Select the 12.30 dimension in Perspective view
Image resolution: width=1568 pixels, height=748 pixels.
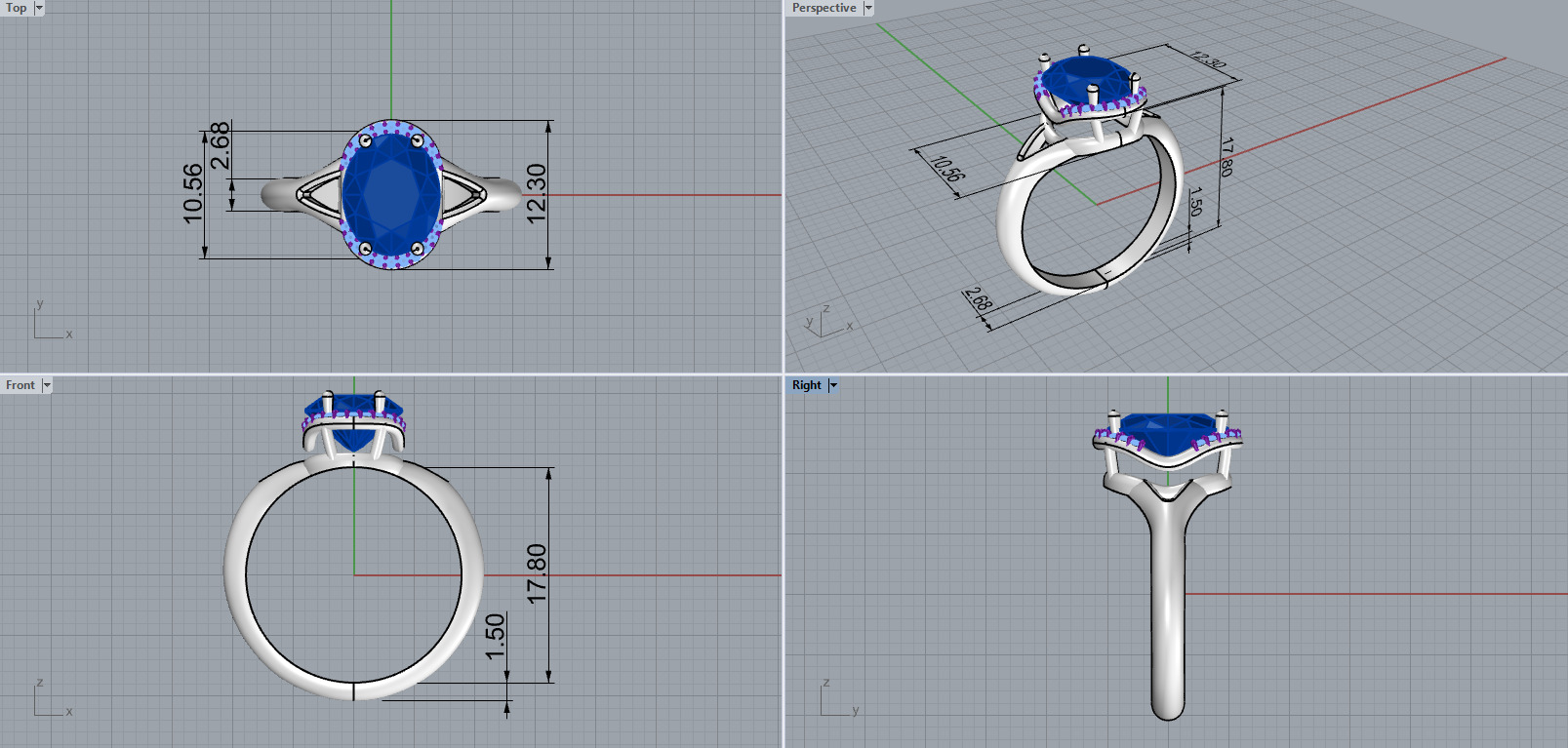[x=1208, y=59]
